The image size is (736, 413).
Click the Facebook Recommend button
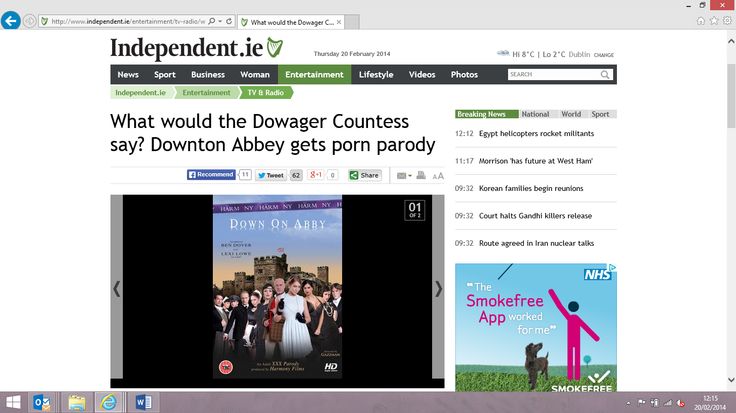(x=211, y=175)
